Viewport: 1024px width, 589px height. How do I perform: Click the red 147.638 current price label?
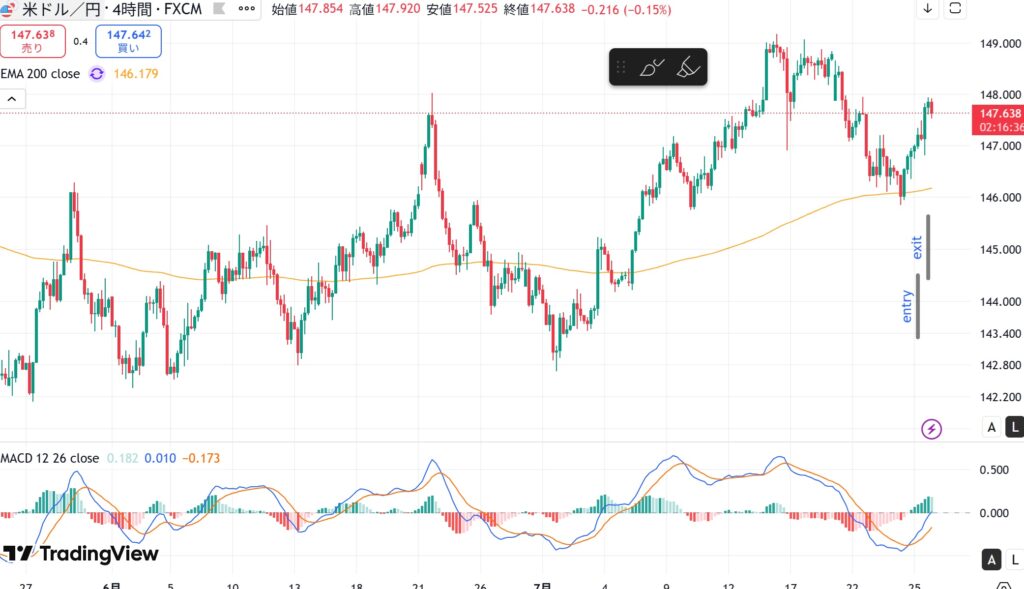pos(999,114)
